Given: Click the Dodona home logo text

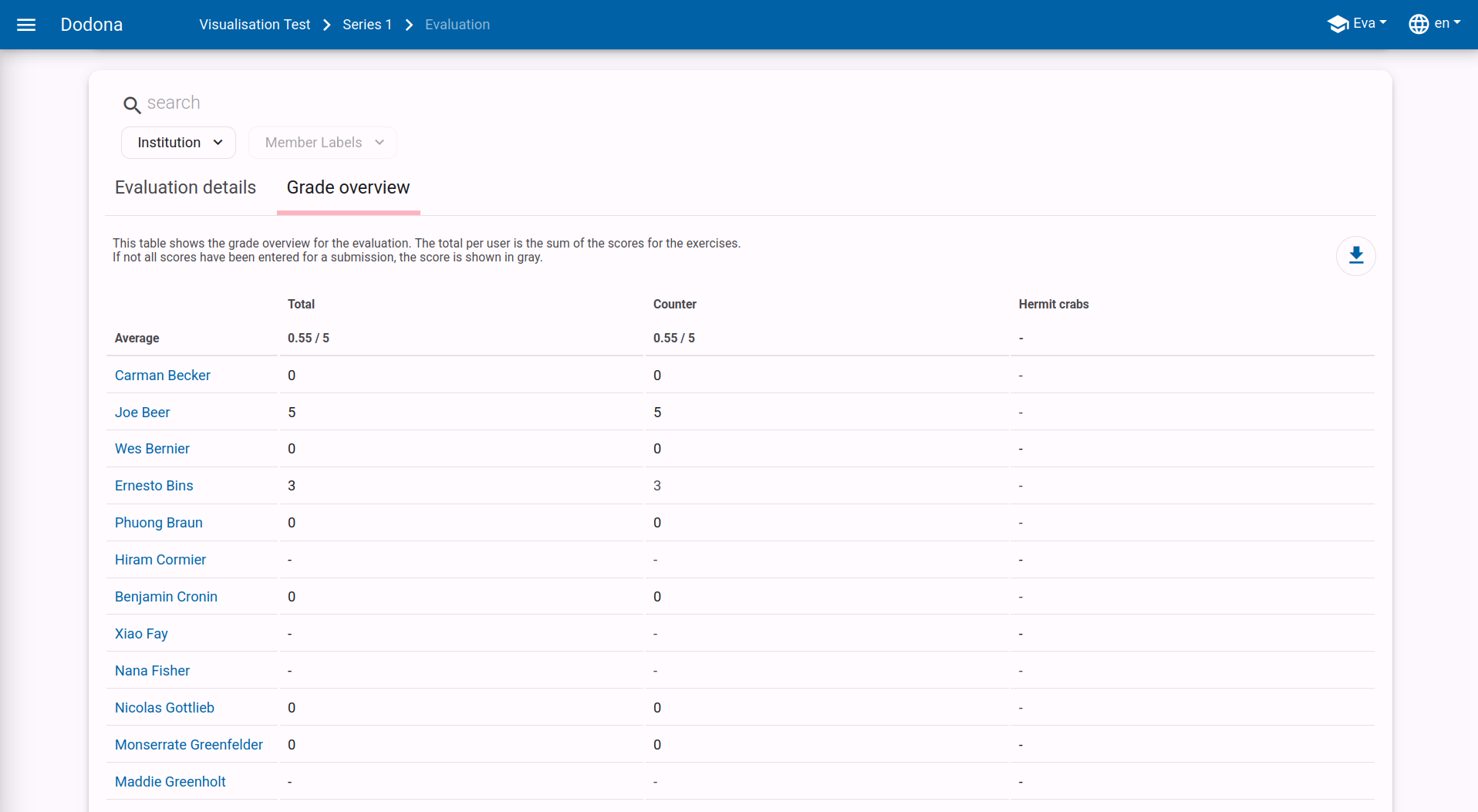Looking at the screenshot, I should click(x=92, y=25).
